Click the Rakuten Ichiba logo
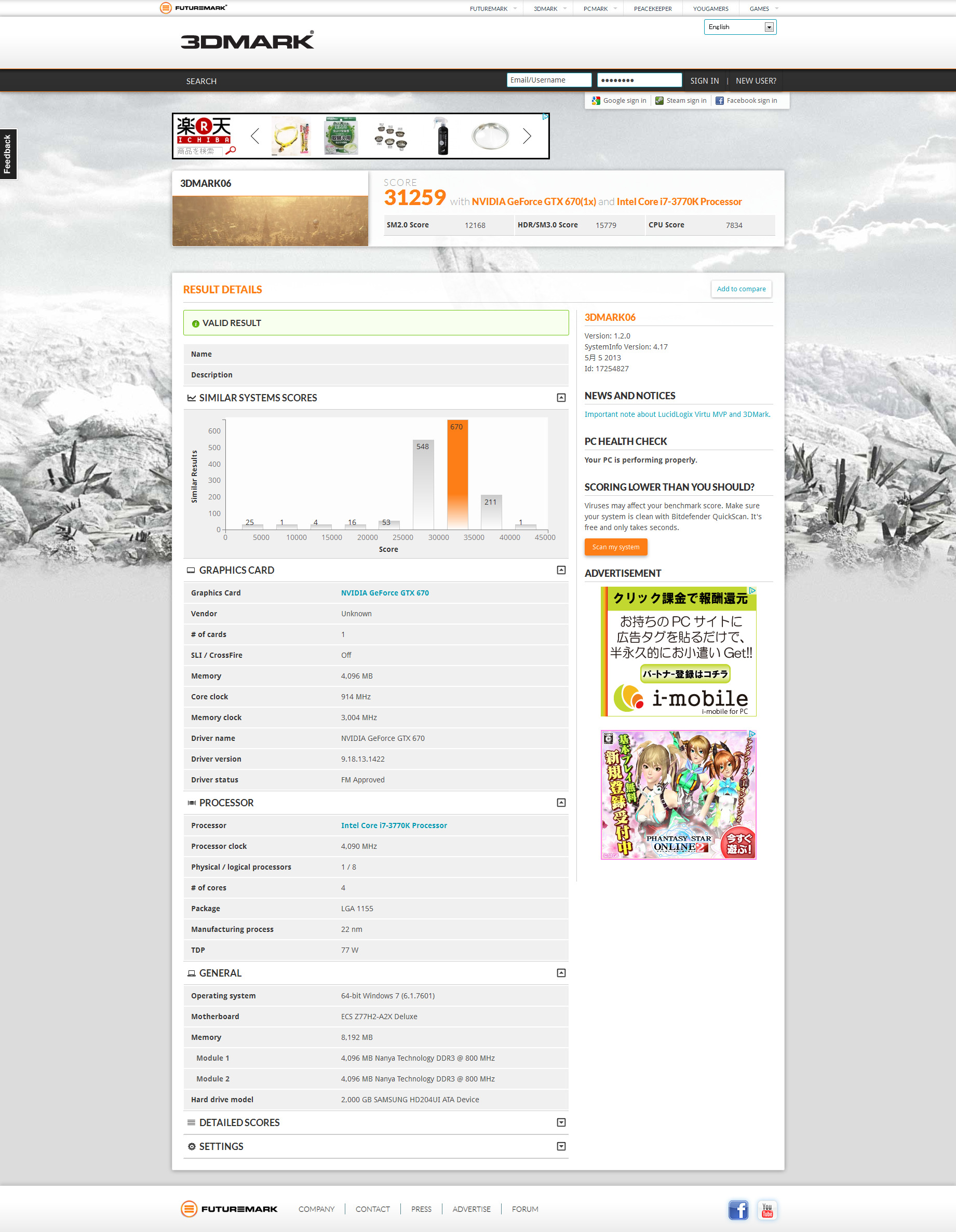The height and width of the screenshot is (1232, 956). (x=204, y=130)
